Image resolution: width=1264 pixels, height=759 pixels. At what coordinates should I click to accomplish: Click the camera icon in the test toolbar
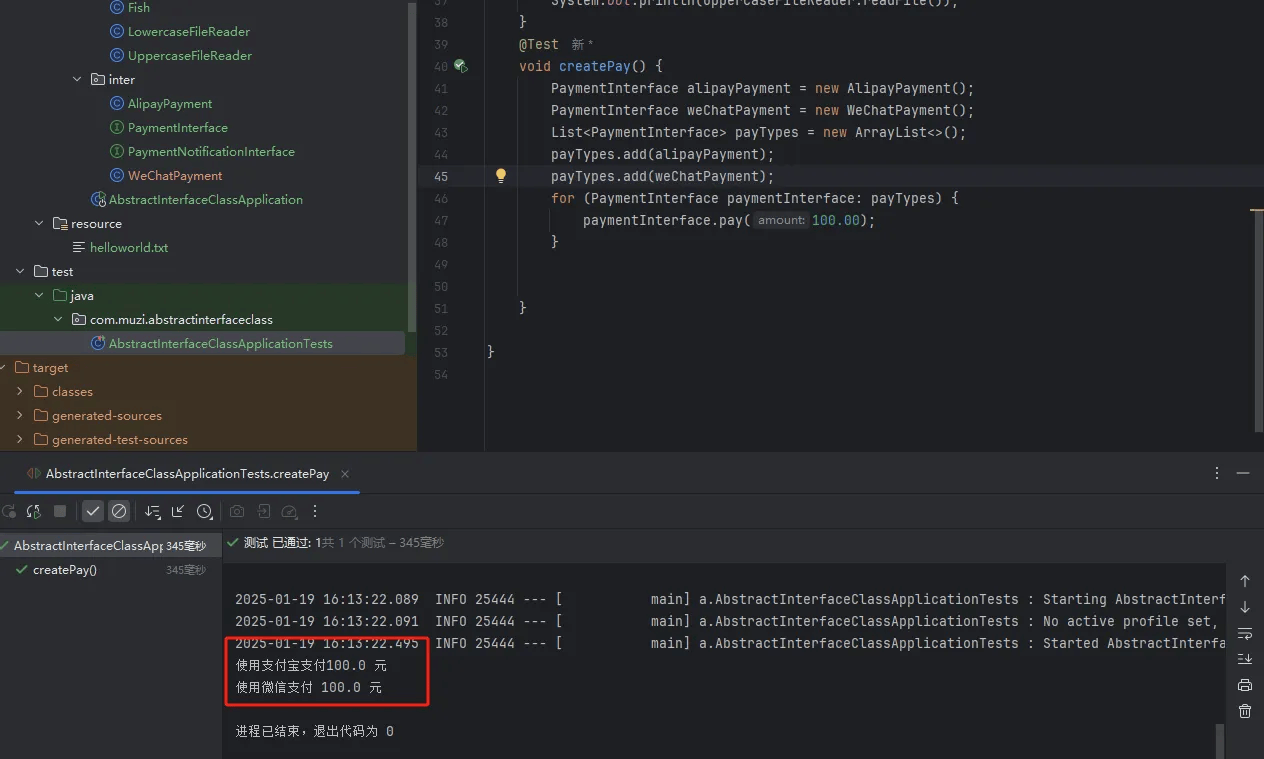(x=237, y=511)
